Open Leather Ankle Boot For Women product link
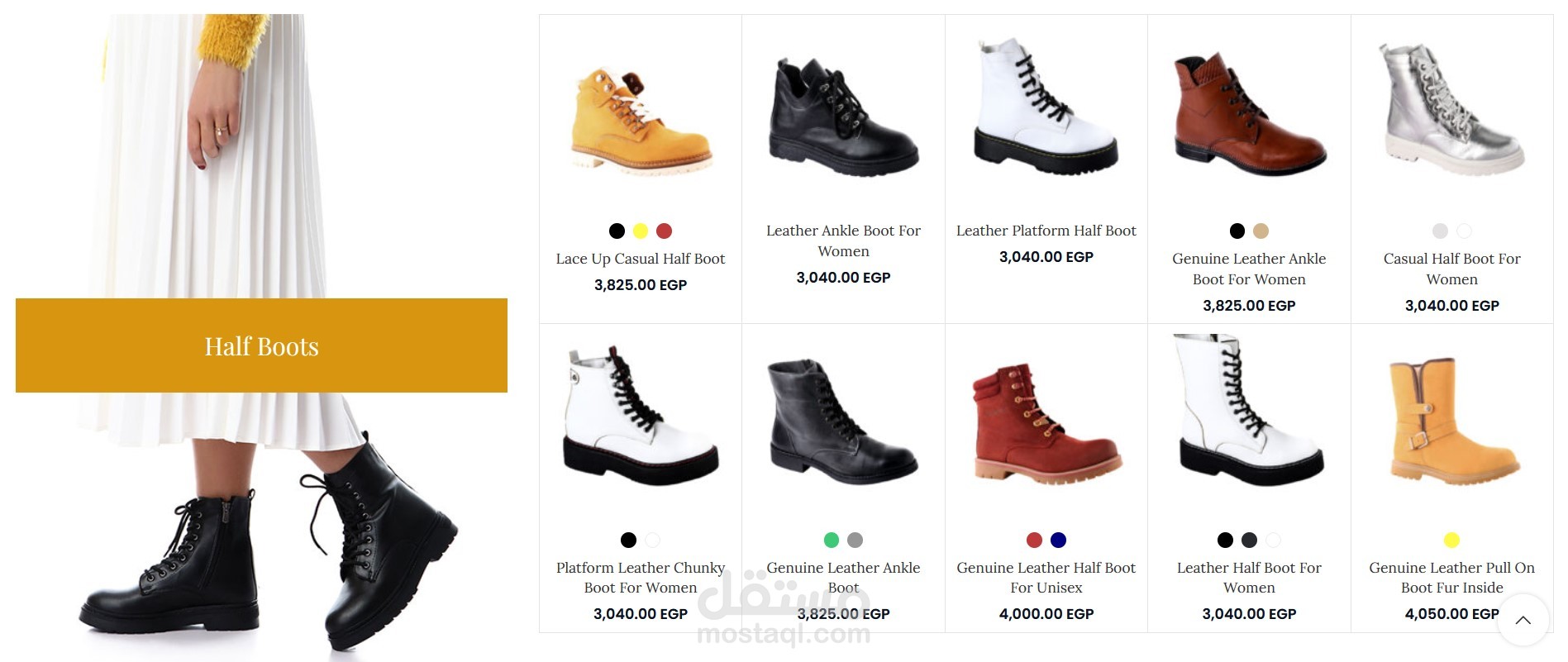The height and width of the screenshot is (662, 1568). click(843, 241)
